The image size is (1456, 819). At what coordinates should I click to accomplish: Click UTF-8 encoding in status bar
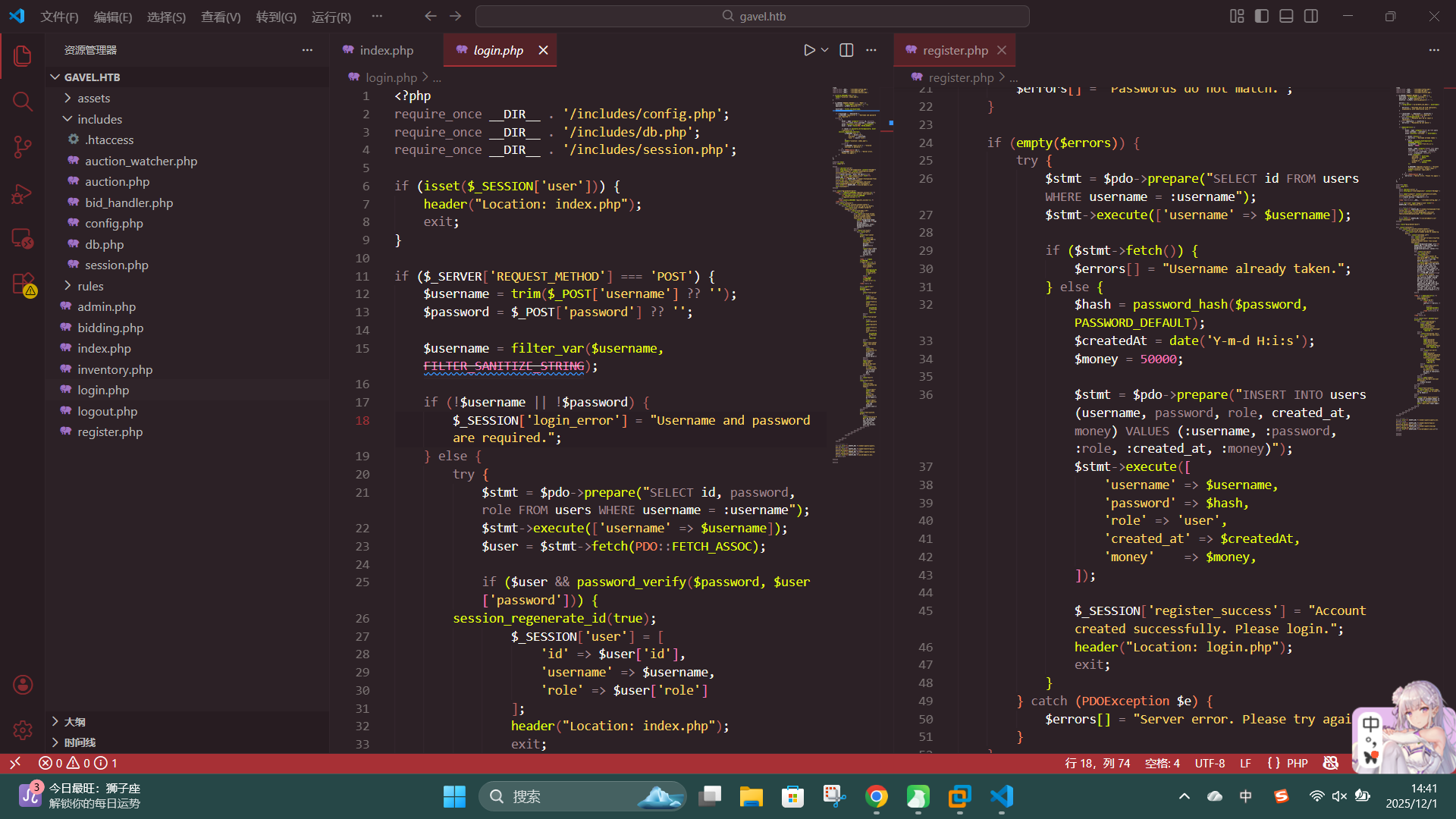(x=1210, y=763)
